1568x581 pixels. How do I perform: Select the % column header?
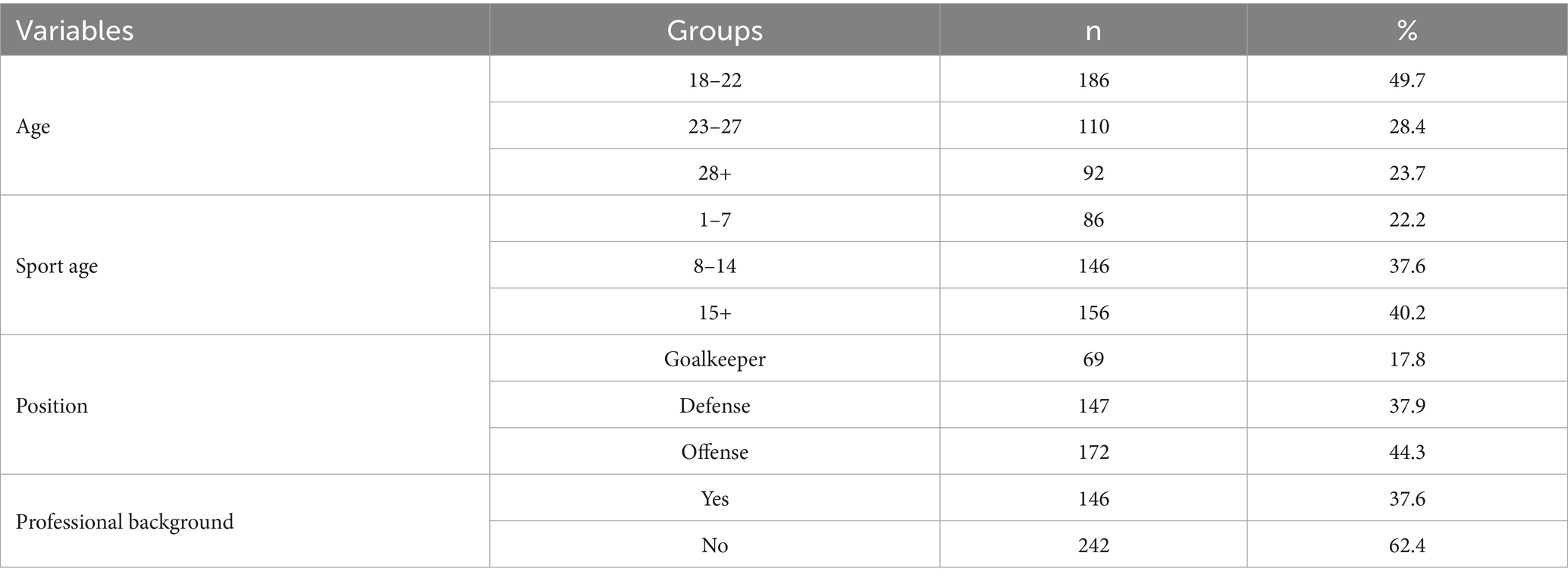(1407, 31)
